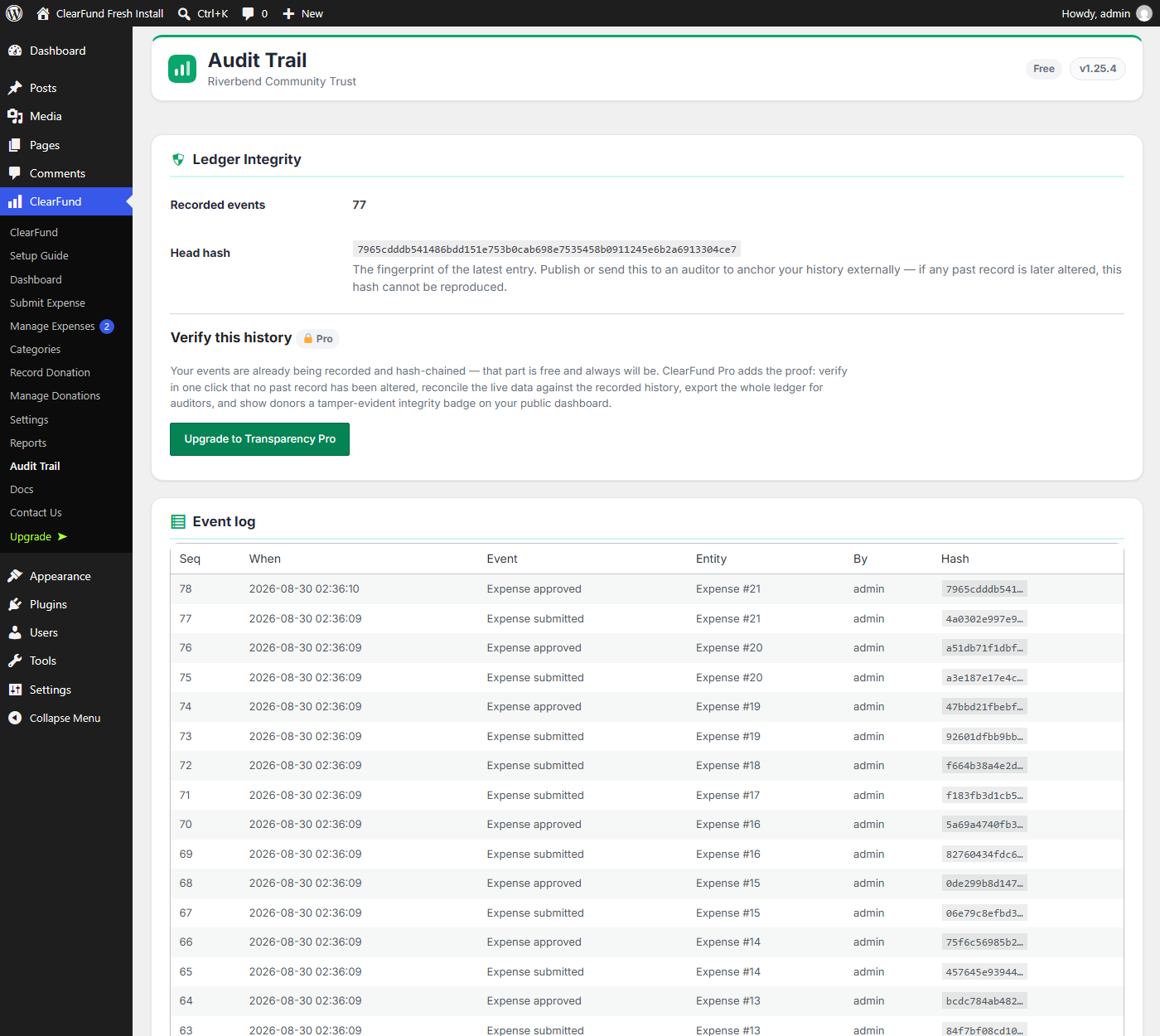1160x1036 pixels.
Task: Click recorded events value 77
Action: [x=360, y=205]
